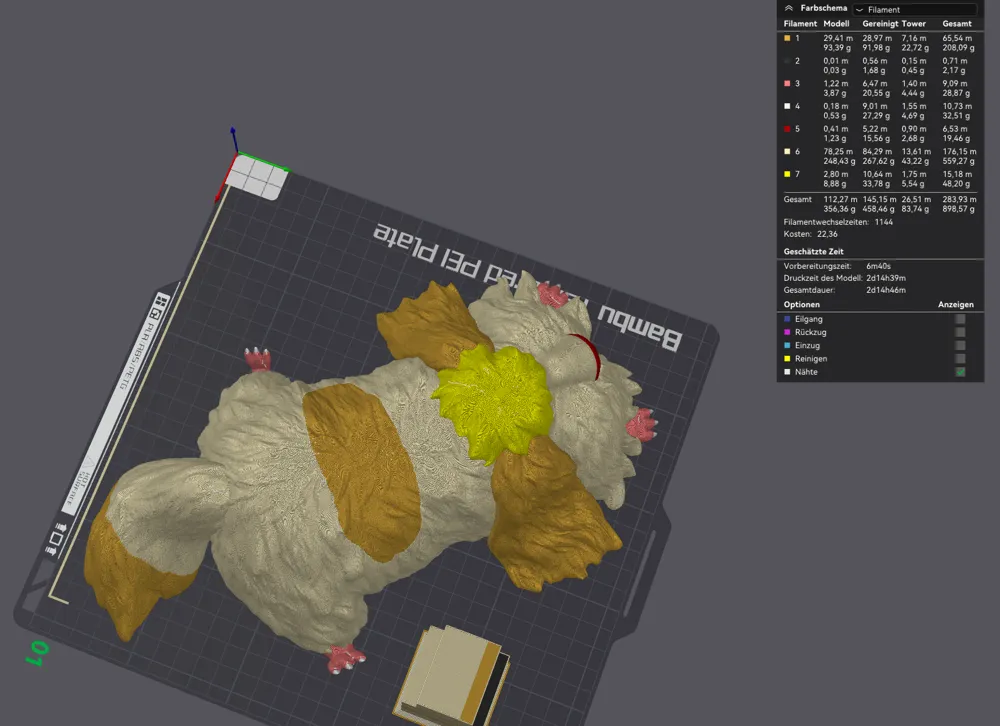Click the yellow Reinigen color swatch
The height and width of the screenshot is (726, 1000).
coord(787,359)
